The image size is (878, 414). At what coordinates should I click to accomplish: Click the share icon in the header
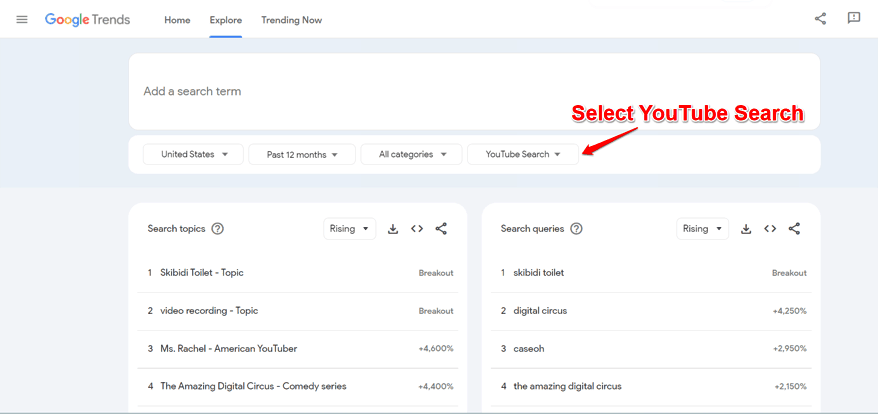point(820,18)
